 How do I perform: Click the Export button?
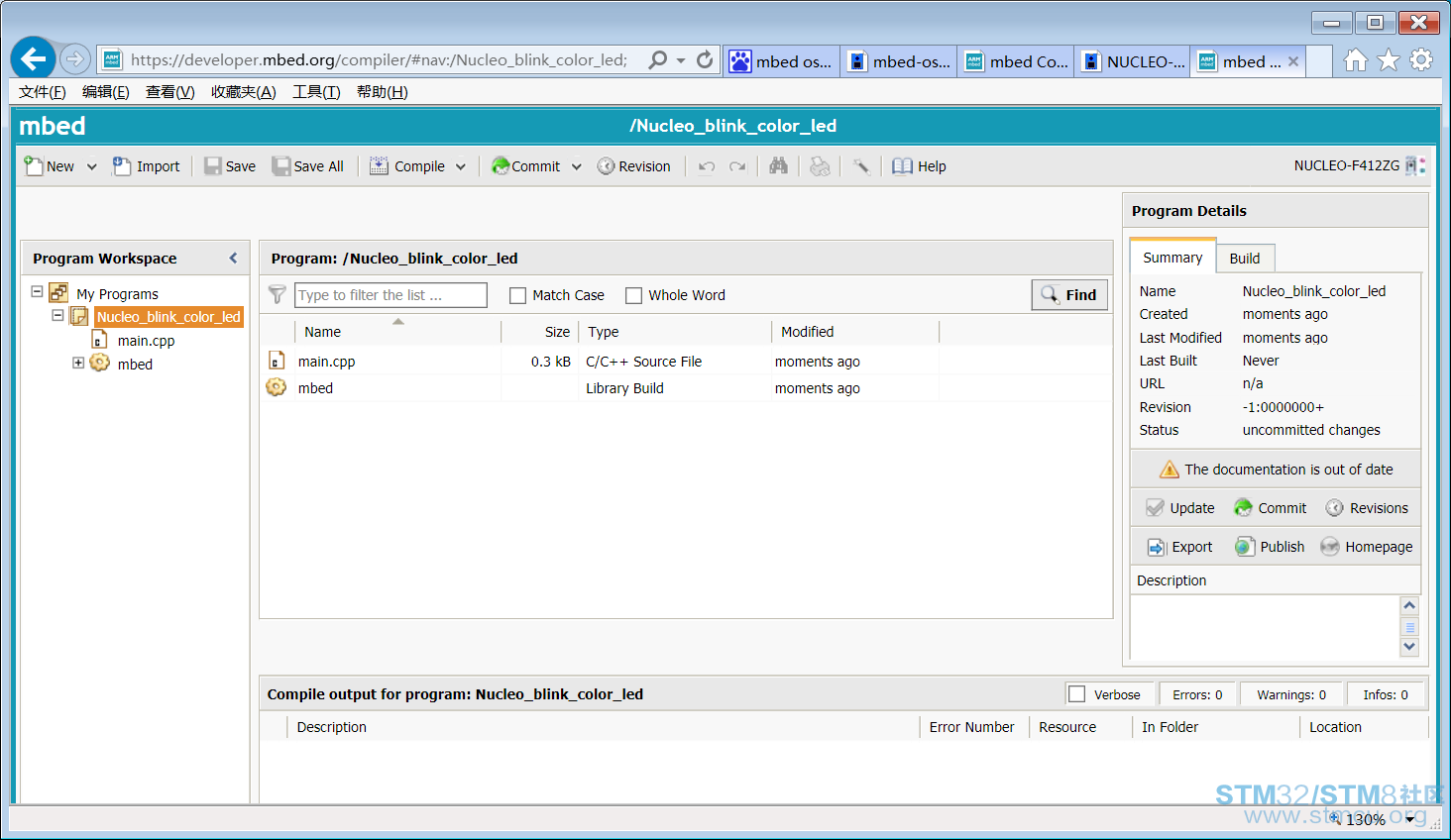pos(1179,547)
